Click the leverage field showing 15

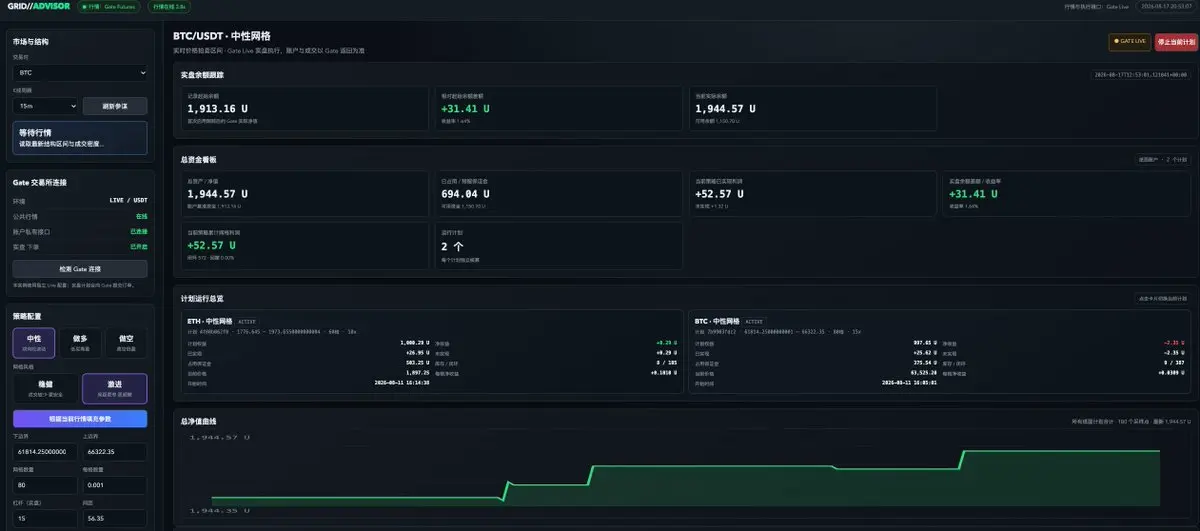[x=45, y=519]
